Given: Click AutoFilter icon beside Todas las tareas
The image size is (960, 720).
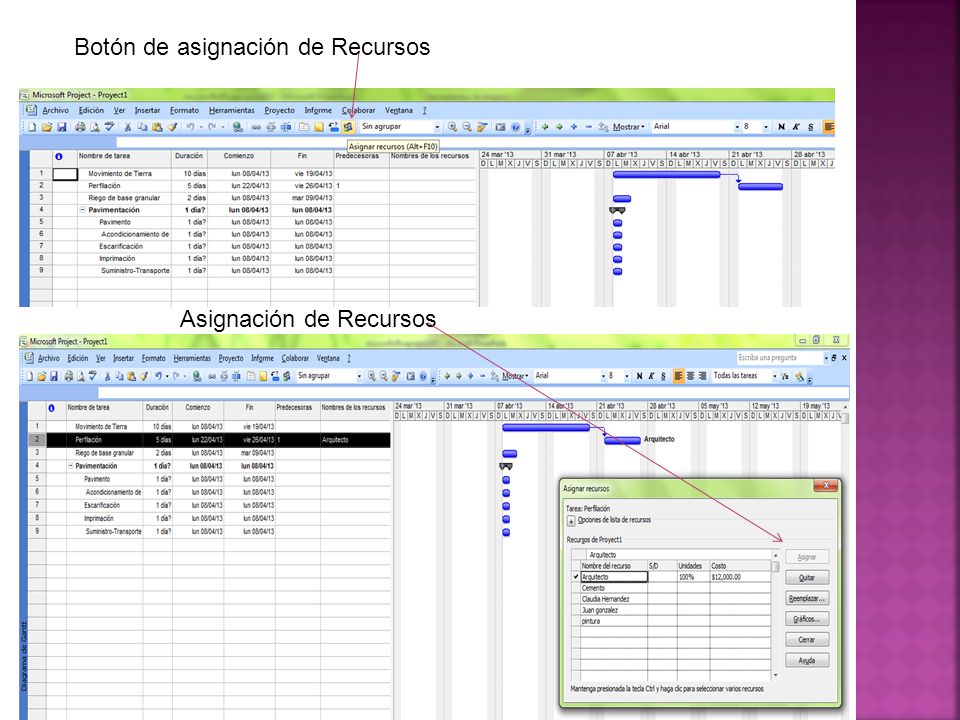Looking at the screenshot, I should pyautogui.click(x=784, y=376).
